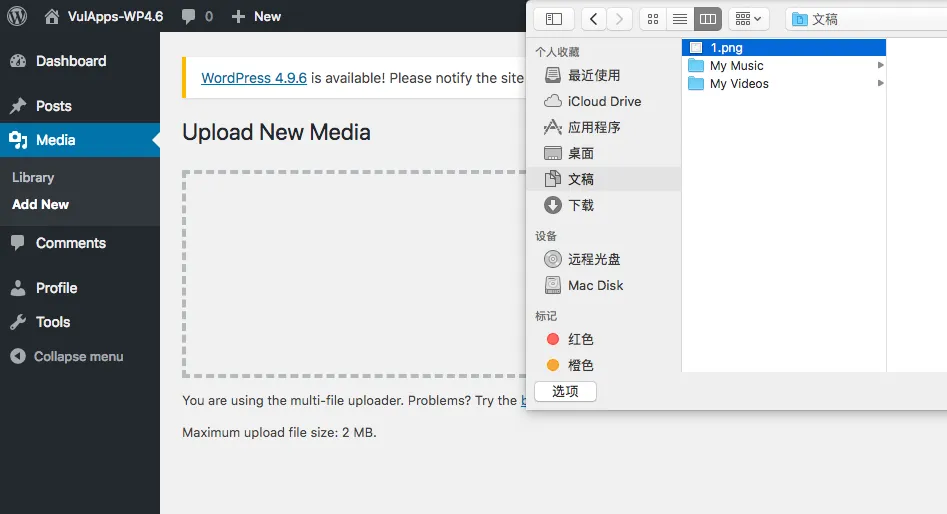Click the WordPress logo icon
This screenshot has height=514, width=947.
tap(17, 16)
